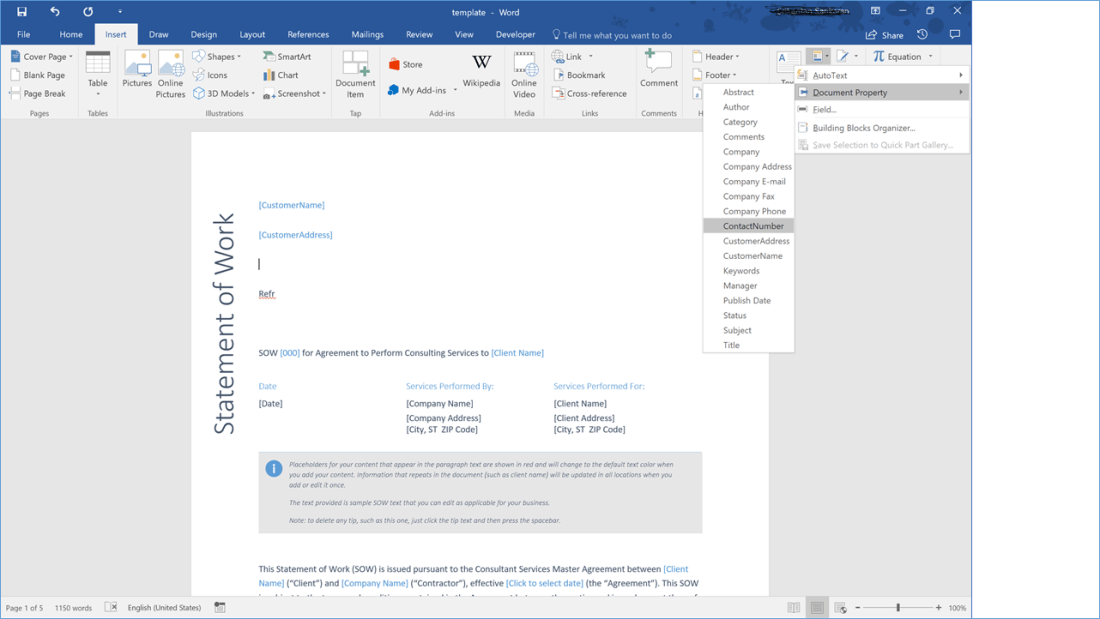
Task: Select ContactNumber from the property list
Action: point(753,226)
